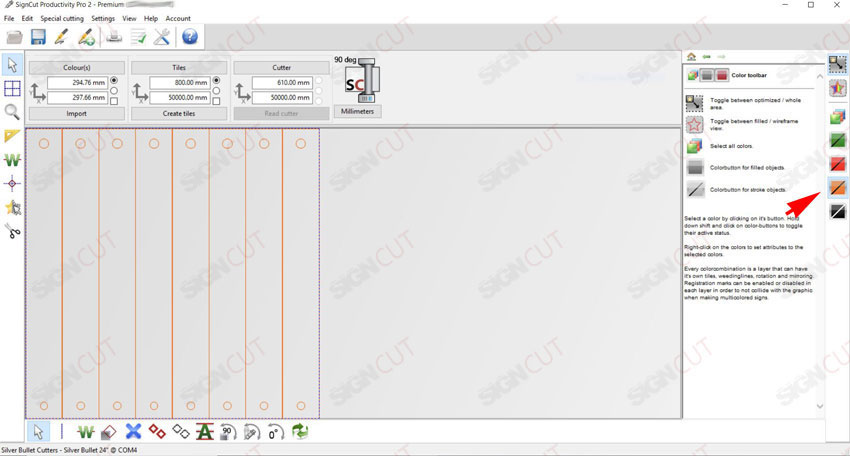Viewport: 850px width, 456px height.
Task: Select the black stroke color button
Action: pos(838,211)
